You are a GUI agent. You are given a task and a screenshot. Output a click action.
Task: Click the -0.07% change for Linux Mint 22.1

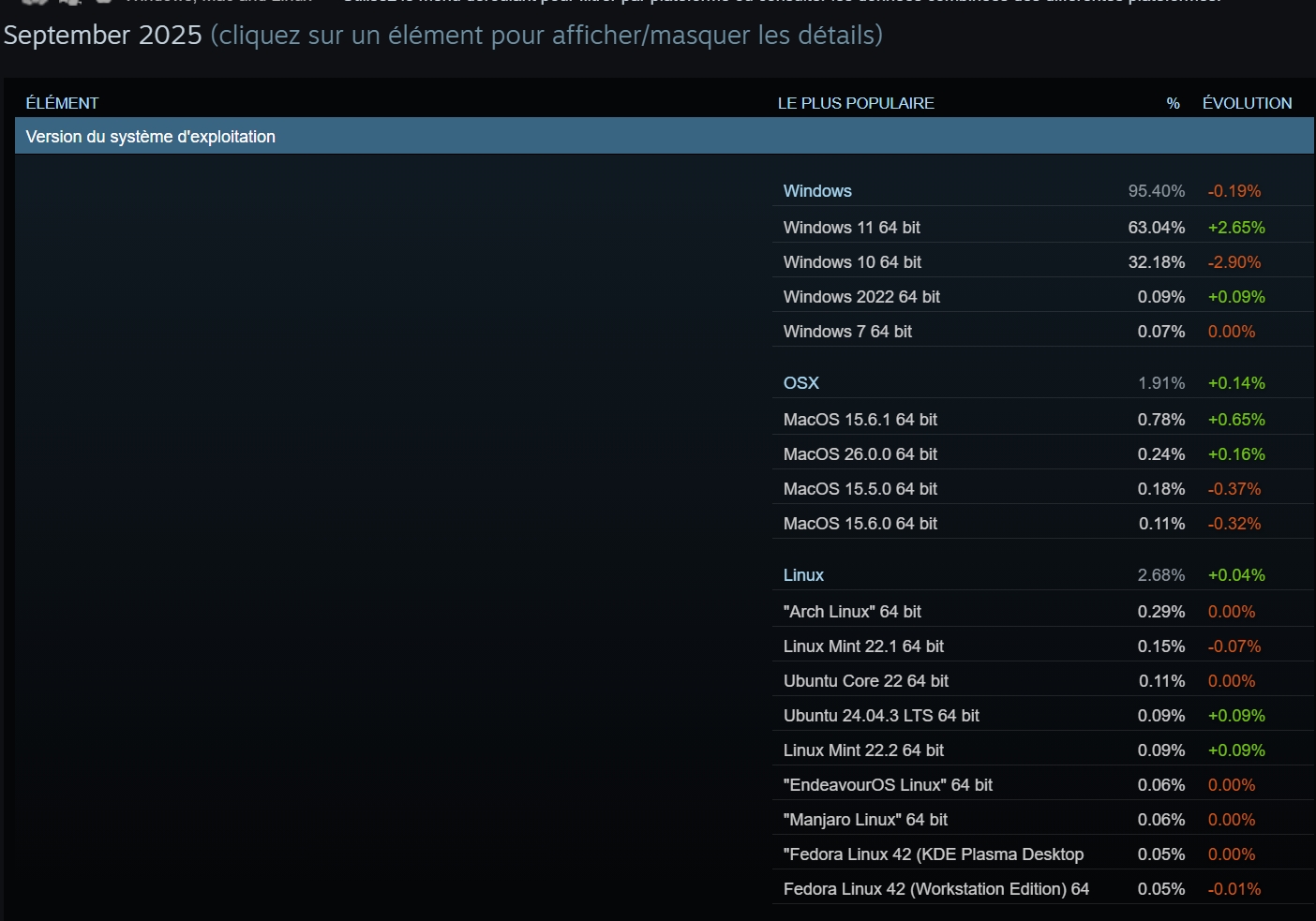coord(1234,646)
